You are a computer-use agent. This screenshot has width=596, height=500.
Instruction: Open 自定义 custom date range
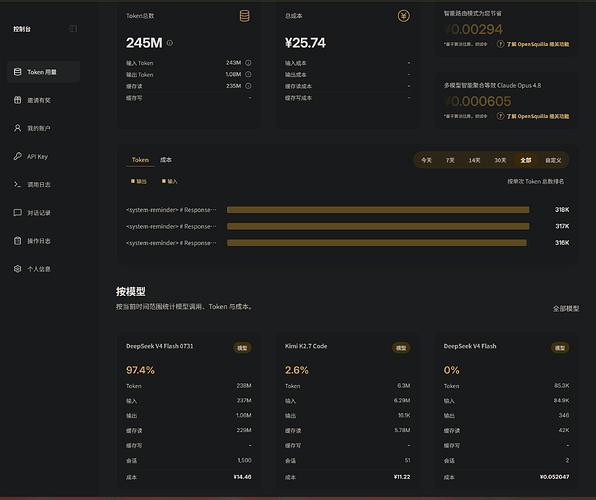click(x=553, y=160)
